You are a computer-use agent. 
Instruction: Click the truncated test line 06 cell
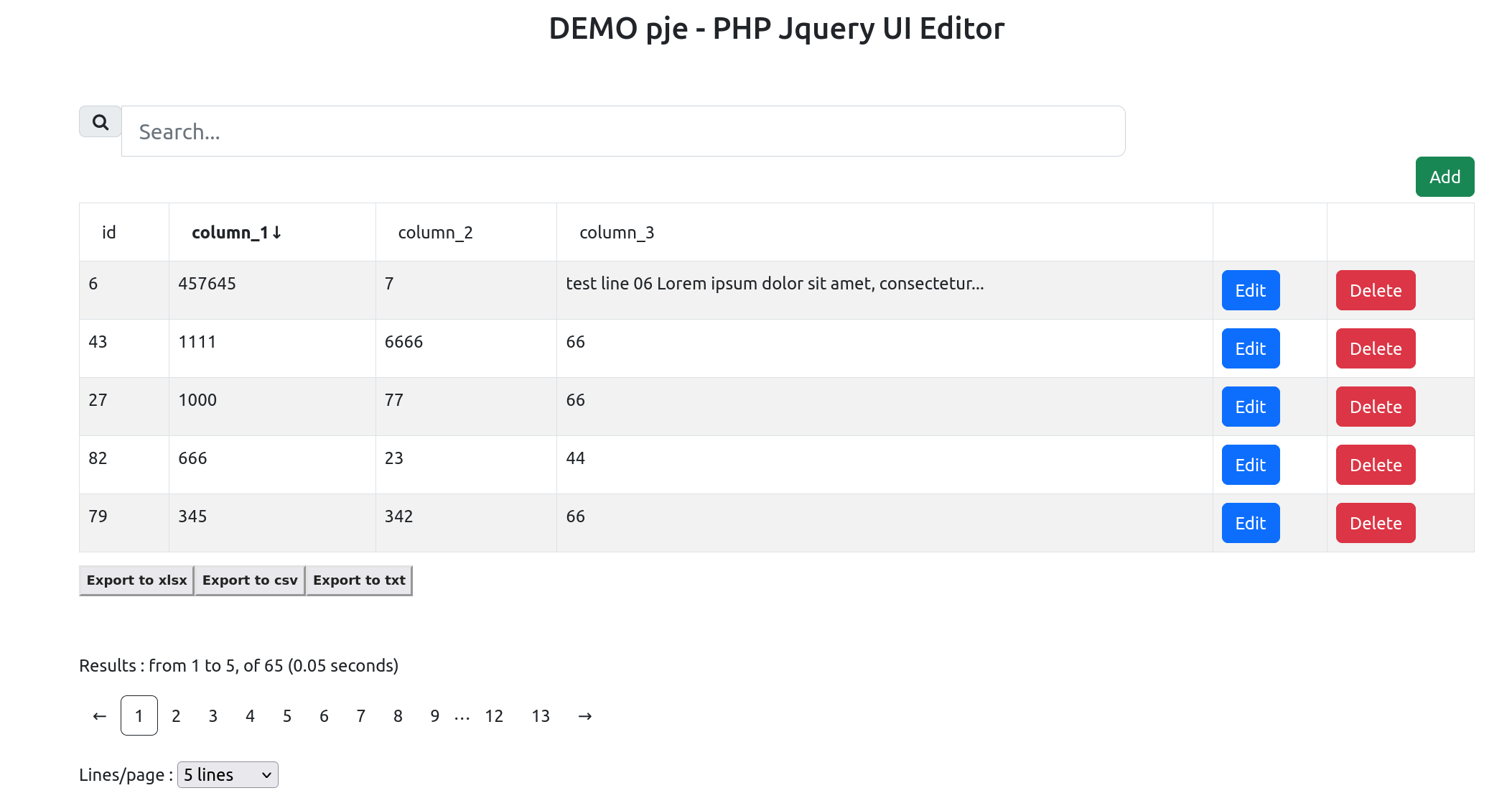[x=774, y=283]
